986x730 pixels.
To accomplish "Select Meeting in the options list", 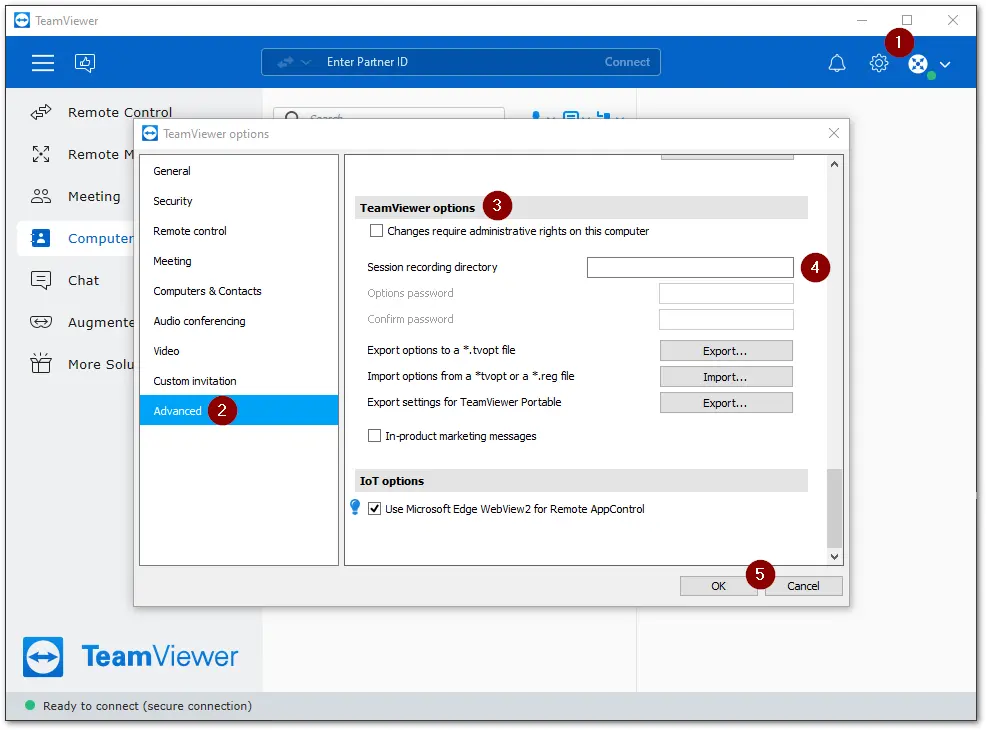I will click(x=239, y=261).
